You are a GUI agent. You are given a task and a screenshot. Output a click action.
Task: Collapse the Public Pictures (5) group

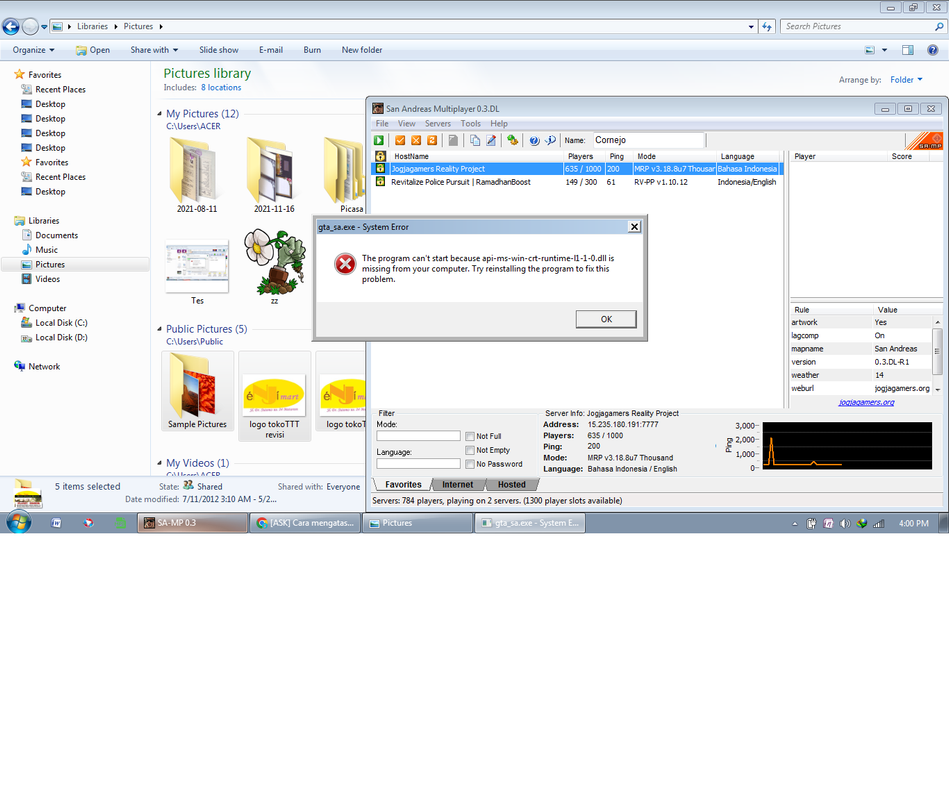[160, 329]
